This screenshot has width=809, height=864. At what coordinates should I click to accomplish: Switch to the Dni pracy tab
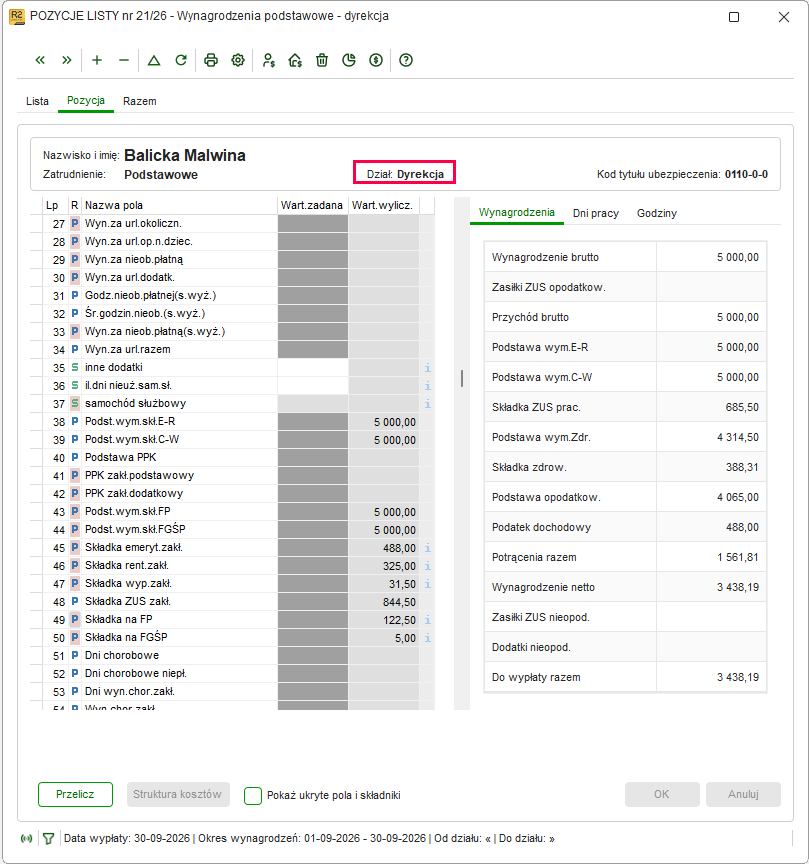(x=596, y=213)
